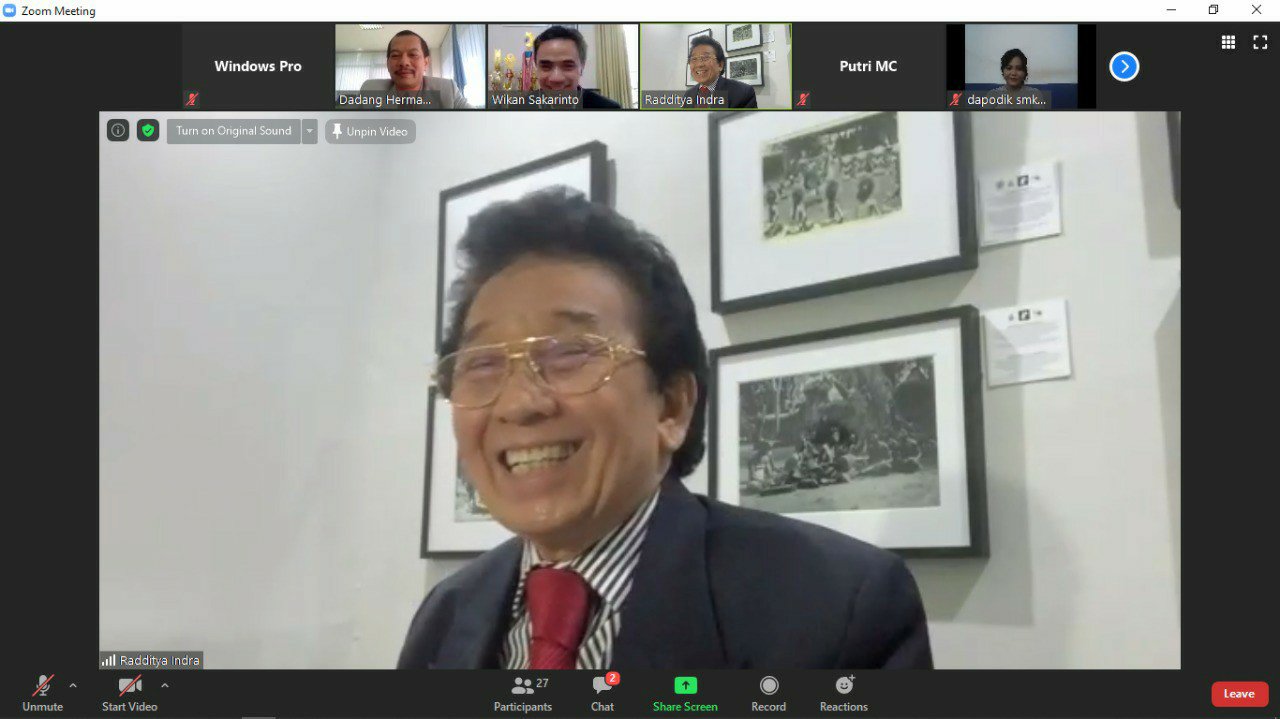The image size is (1280, 719).
Task: Enter full screen mode
Action: [x=1260, y=42]
